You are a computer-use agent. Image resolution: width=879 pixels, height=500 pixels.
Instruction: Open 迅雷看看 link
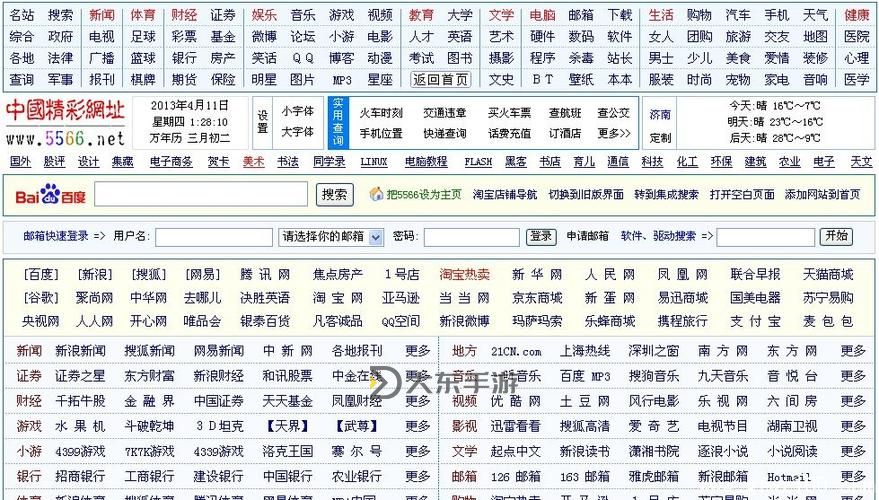pos(515,426)
